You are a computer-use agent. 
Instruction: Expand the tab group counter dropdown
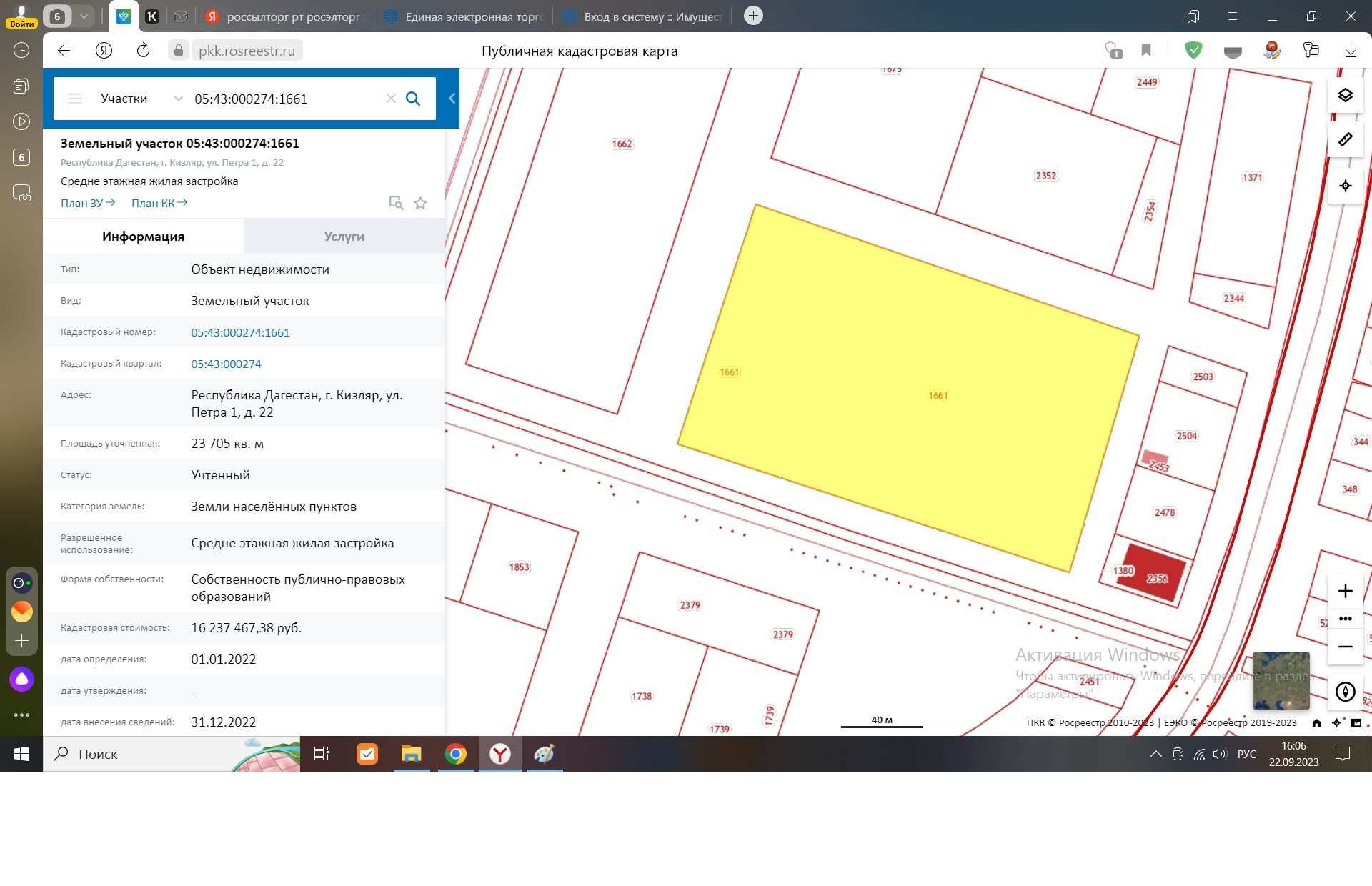pyautogui.click(x=84, y=16)
